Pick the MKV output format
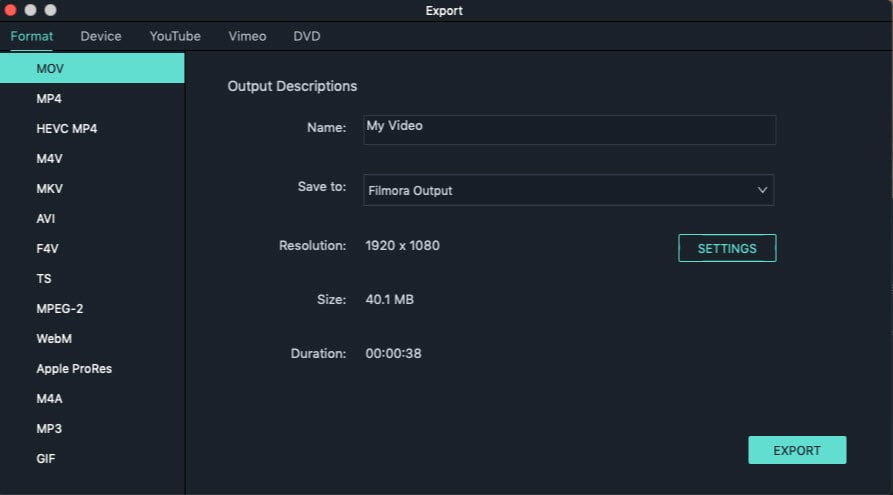This screenshot has height=495, width=893. 50,189
